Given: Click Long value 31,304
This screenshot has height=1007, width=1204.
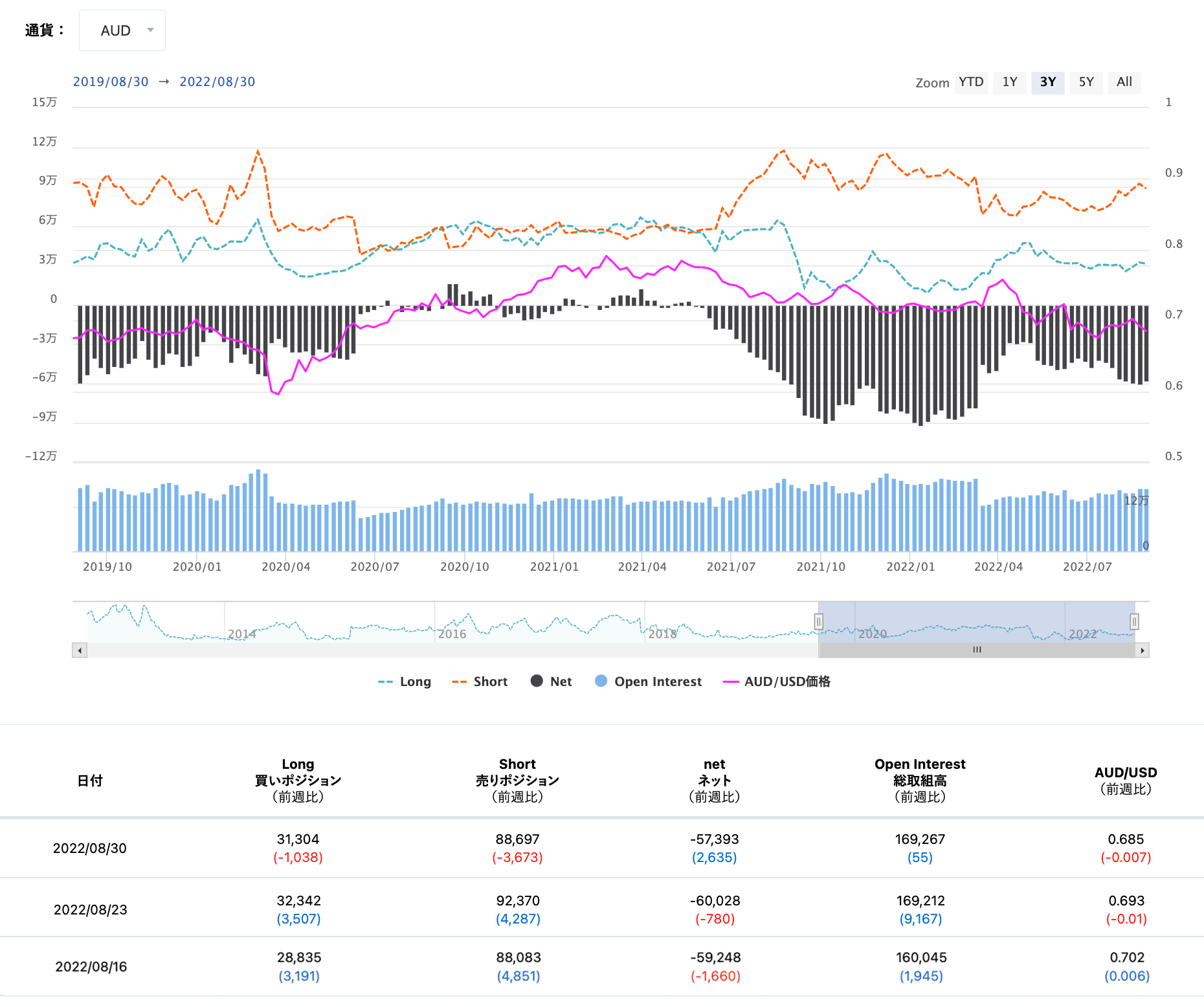Looking at the screenshot, I should [298, 839].
